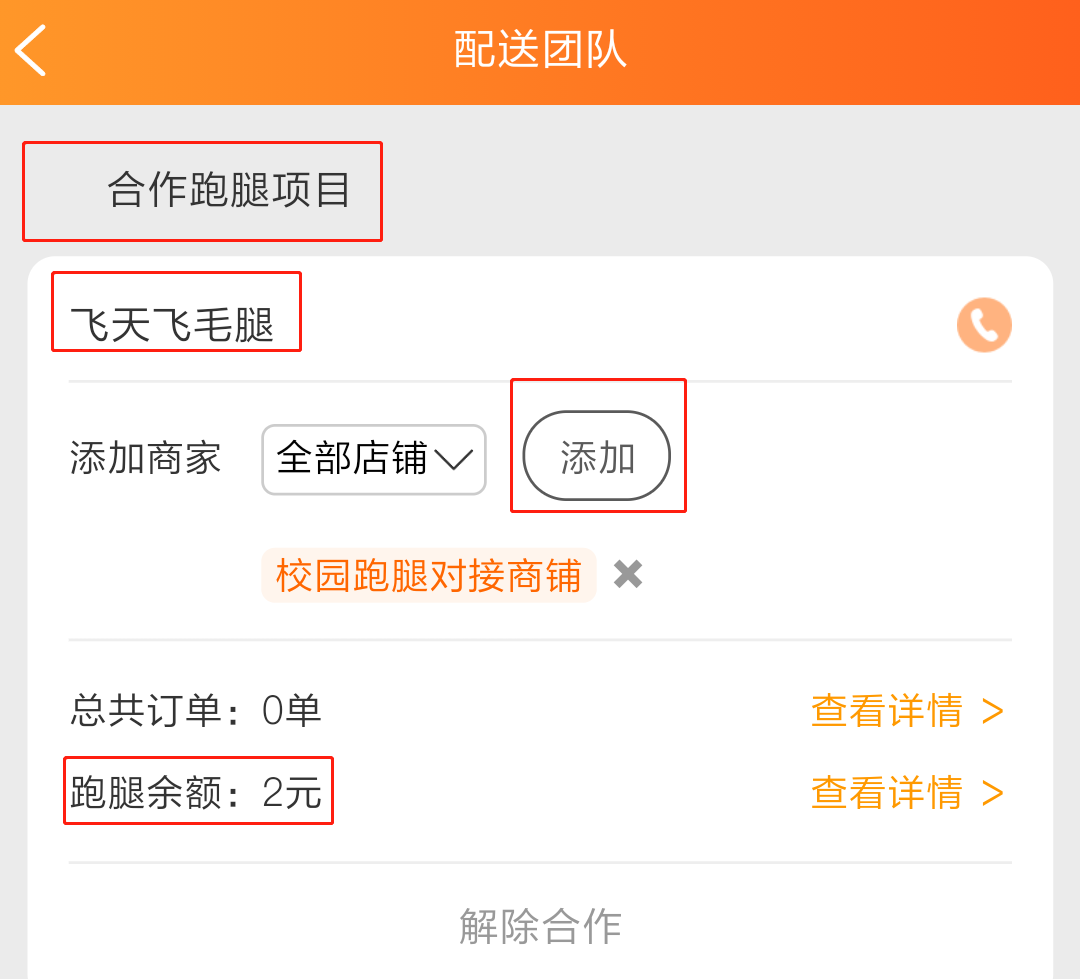Screen dimensions: 1080x979
Task: Call 飞天飞毛腿 via the phone icon
Action: coord(984,326)
